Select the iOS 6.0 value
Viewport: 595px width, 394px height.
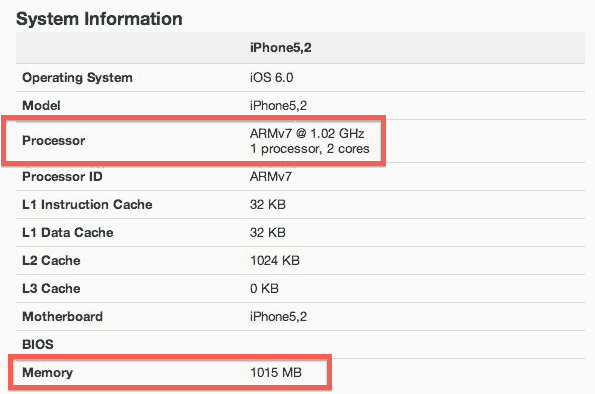coord(271,78)
